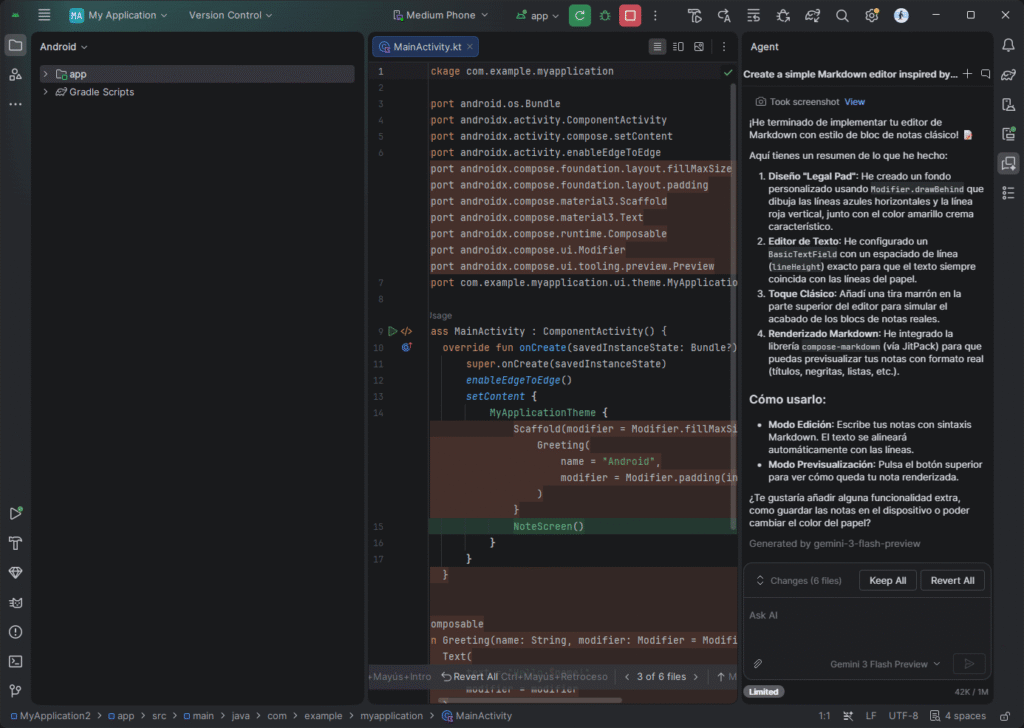Click the send message arrow button
Viewport: 1024px width, 728px height.
969,663
